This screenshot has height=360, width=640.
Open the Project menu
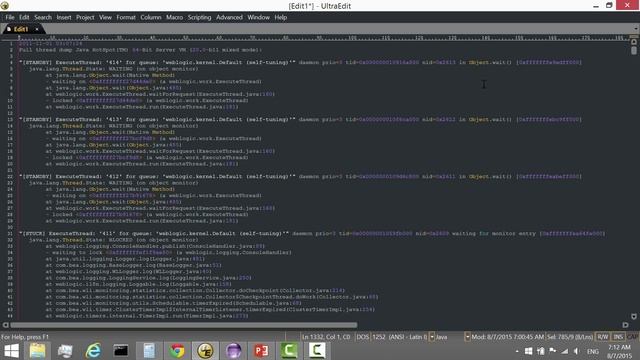pos(85,17)
